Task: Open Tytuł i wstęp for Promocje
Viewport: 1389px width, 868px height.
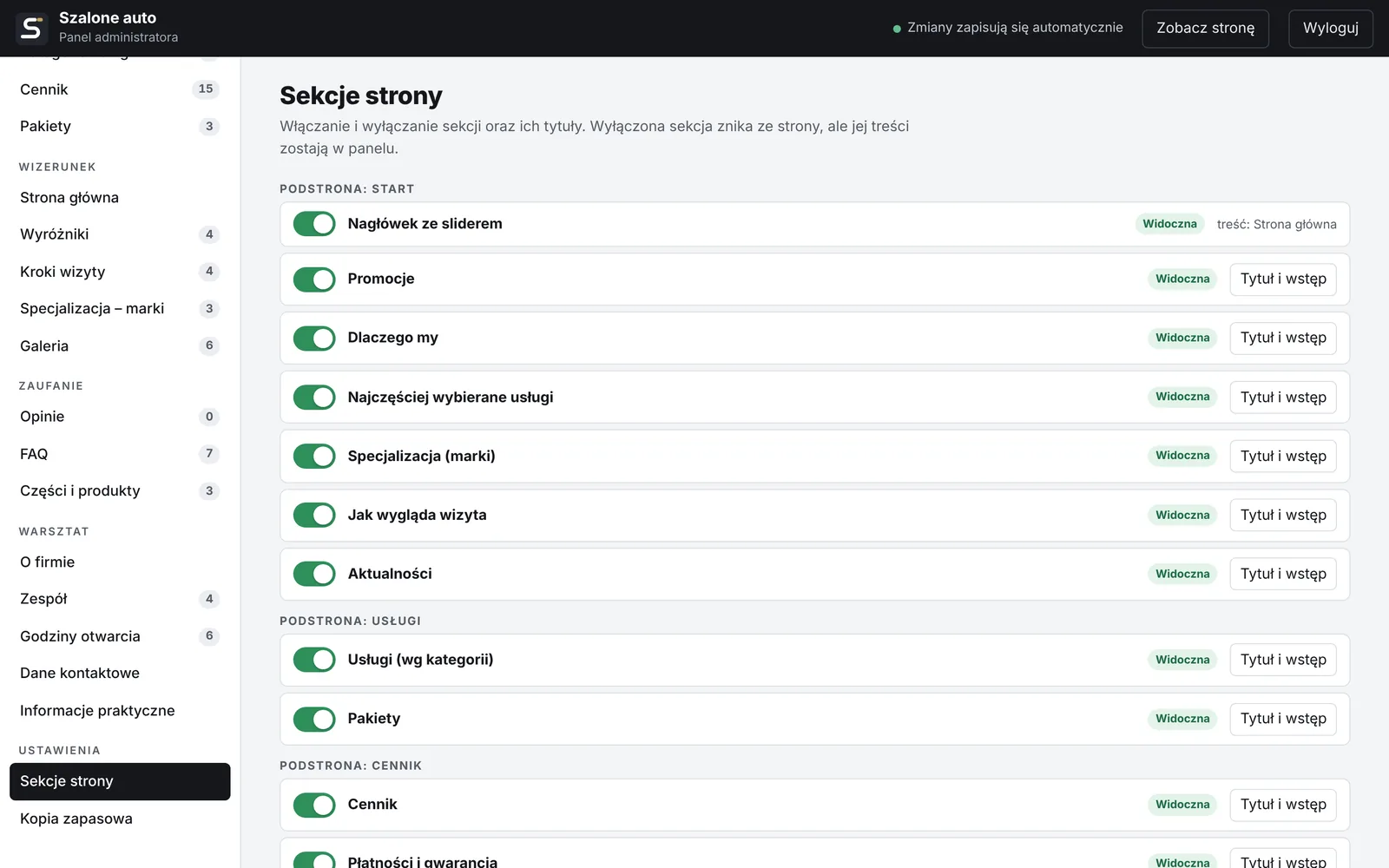Action: point(1283,279)
